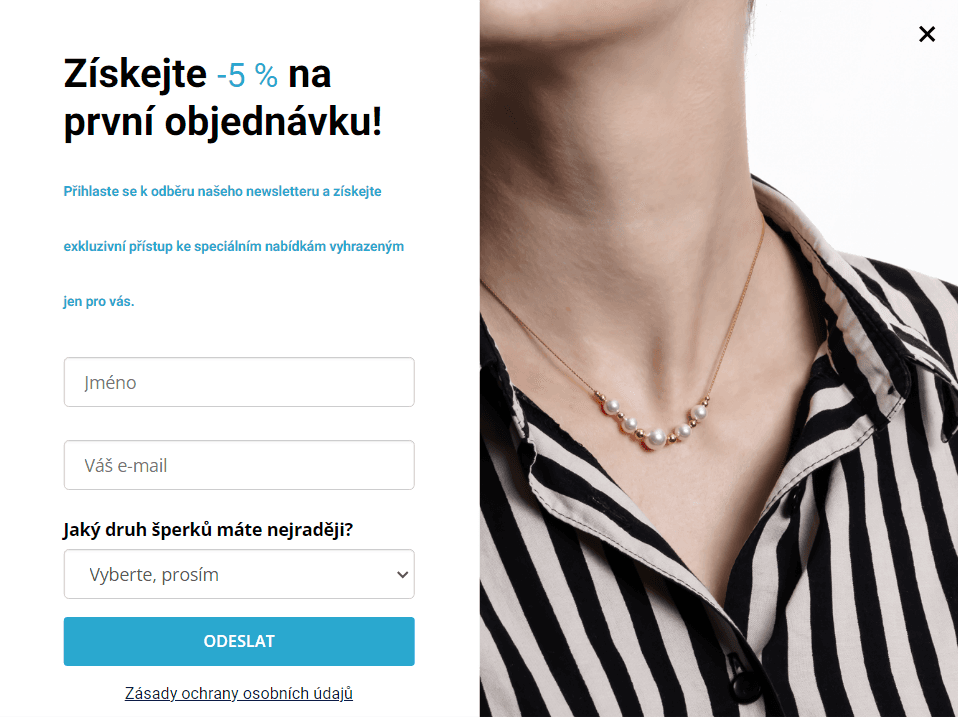Focus the Jméno name field
This screenshot has height=717, width=958.
(239, 382)
